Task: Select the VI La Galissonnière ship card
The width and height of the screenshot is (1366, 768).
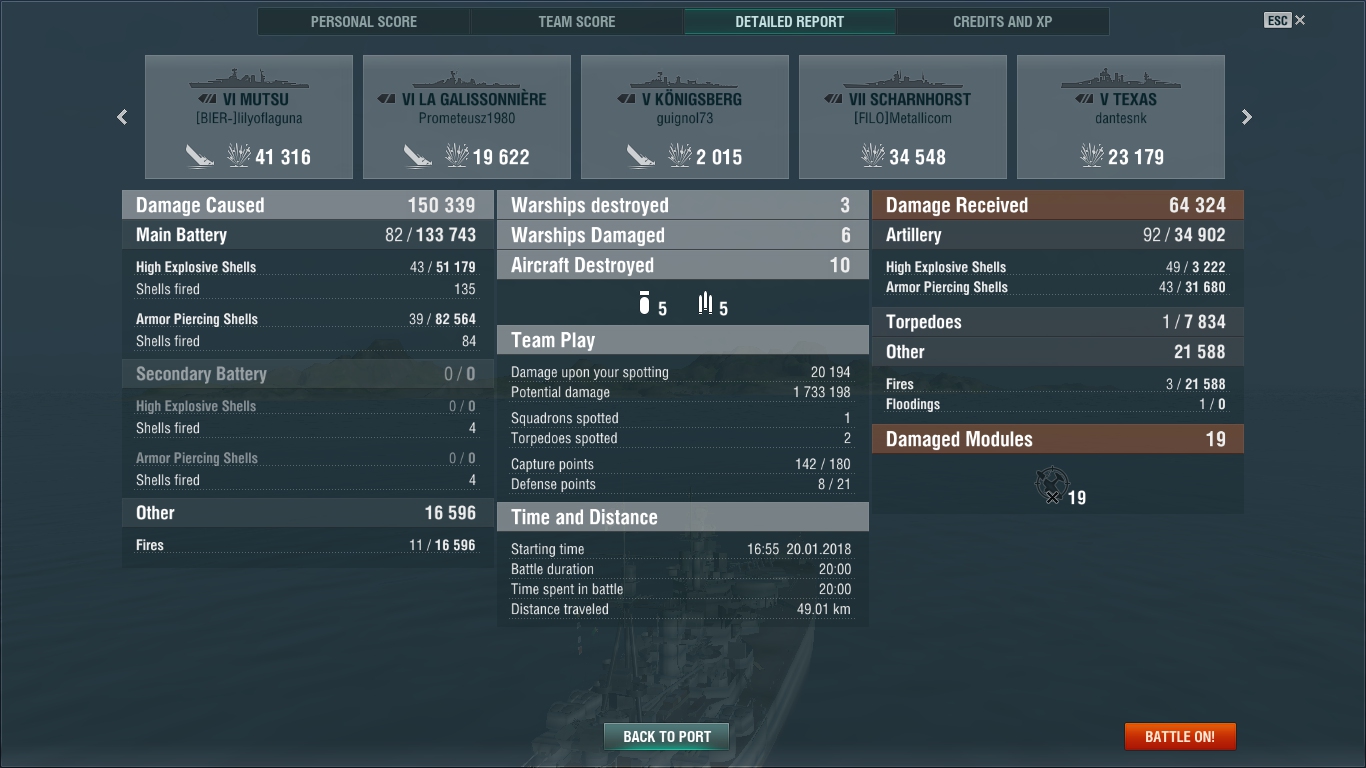Action: [467, 117]
